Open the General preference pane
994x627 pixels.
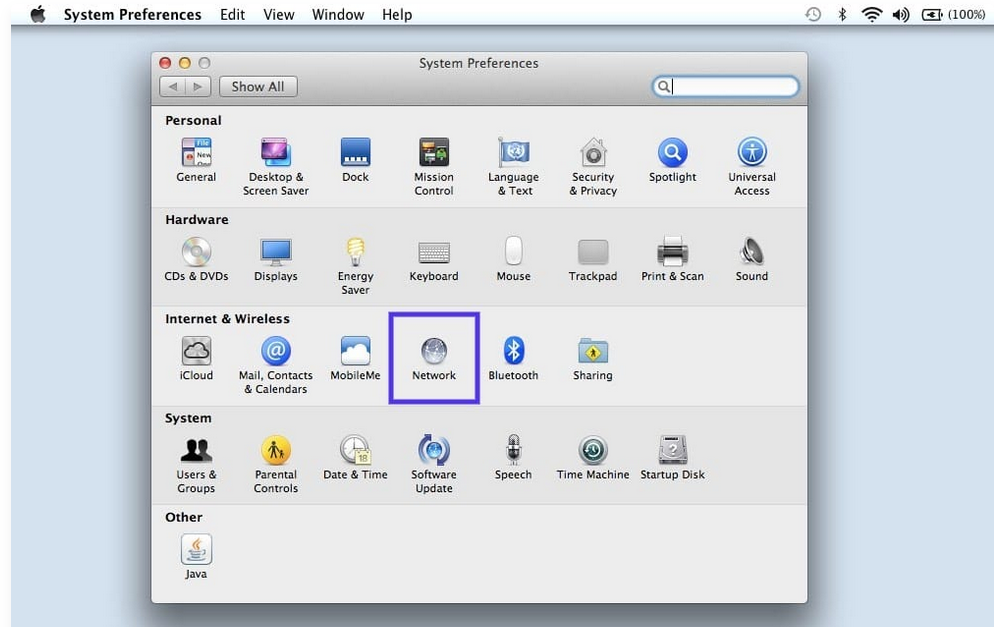click(196, 160)
